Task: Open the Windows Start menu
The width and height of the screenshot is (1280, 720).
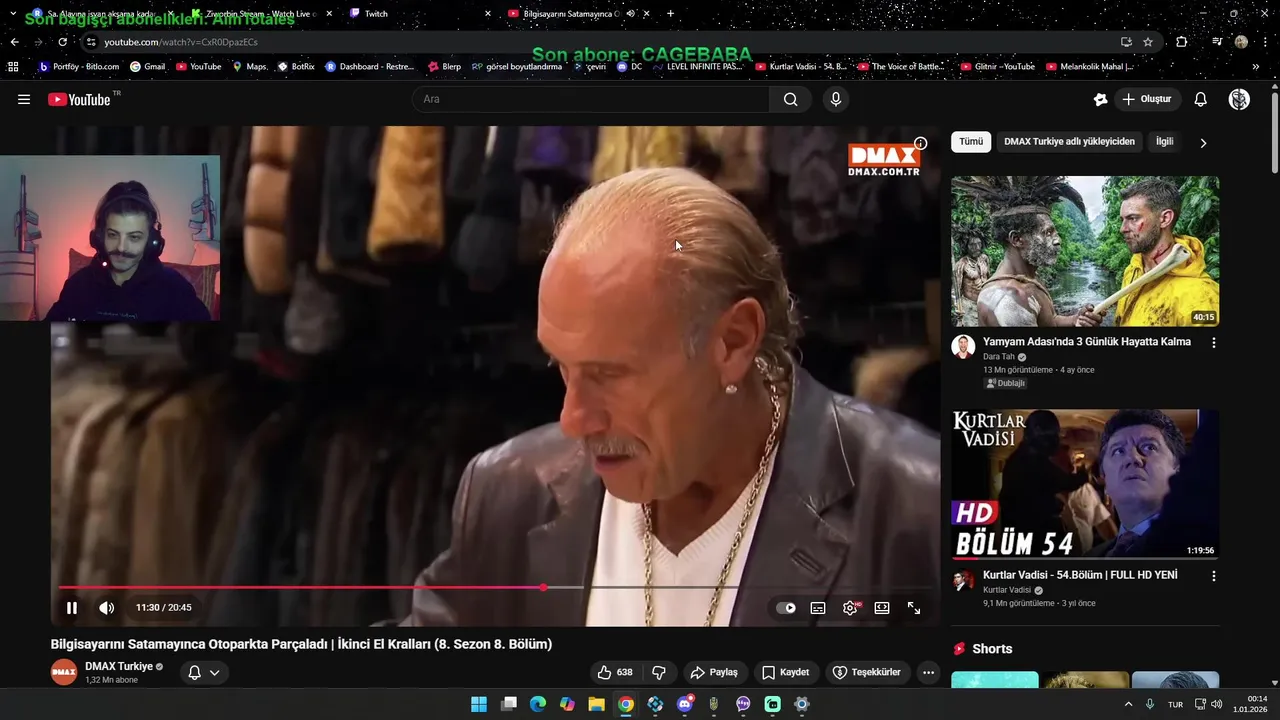Action: click(x=479, y=704)
